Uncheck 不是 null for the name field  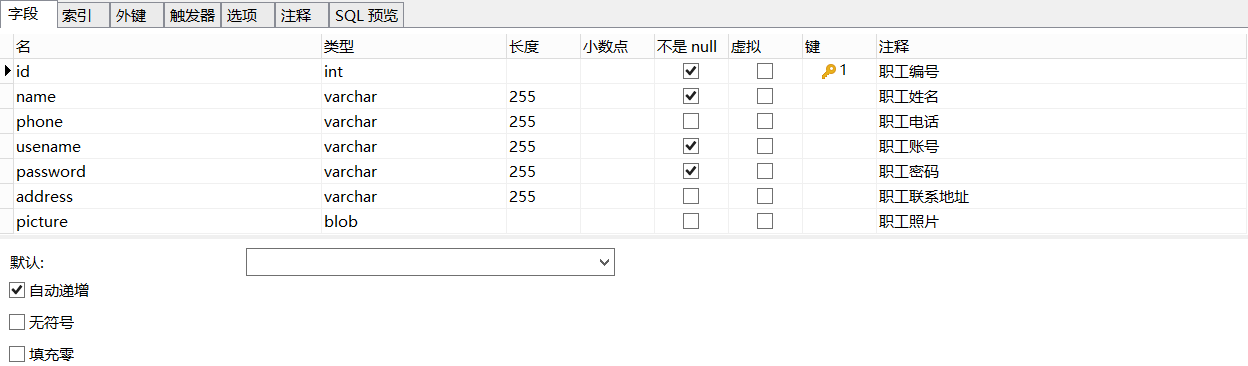691,96
